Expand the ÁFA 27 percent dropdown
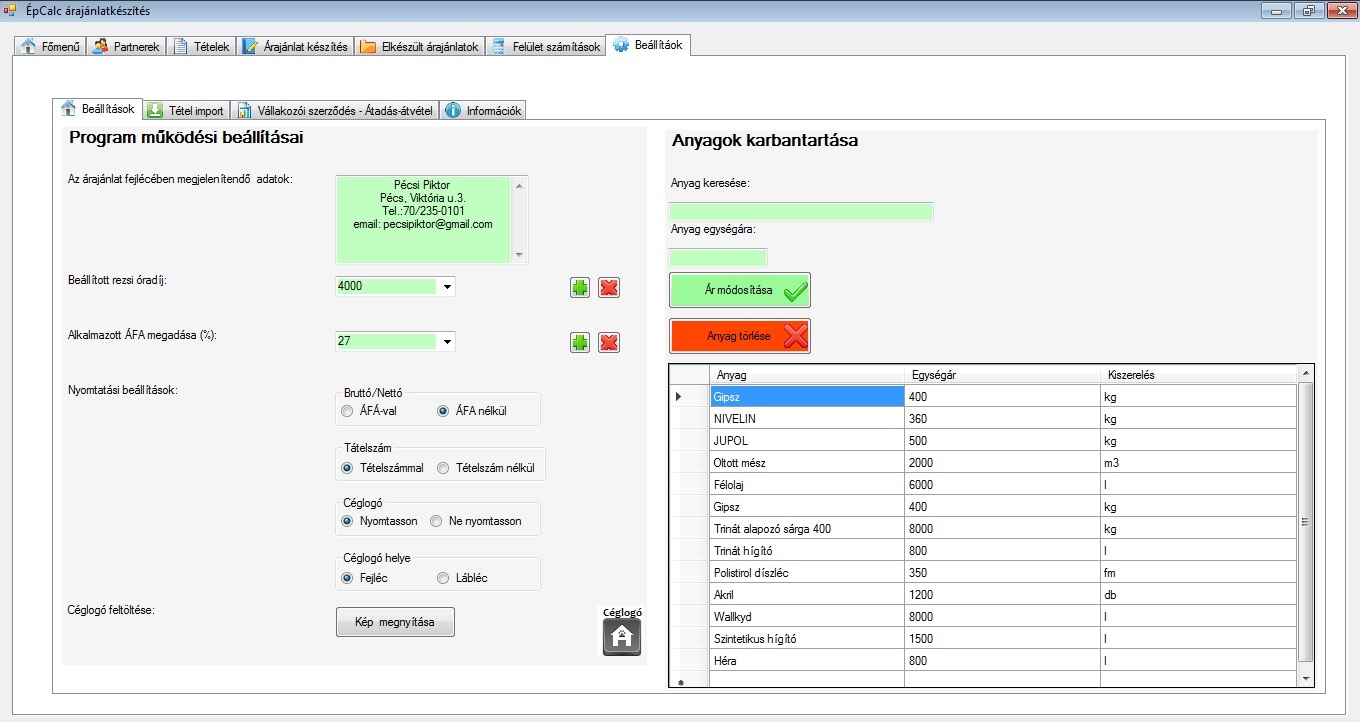 pos(447,342)
